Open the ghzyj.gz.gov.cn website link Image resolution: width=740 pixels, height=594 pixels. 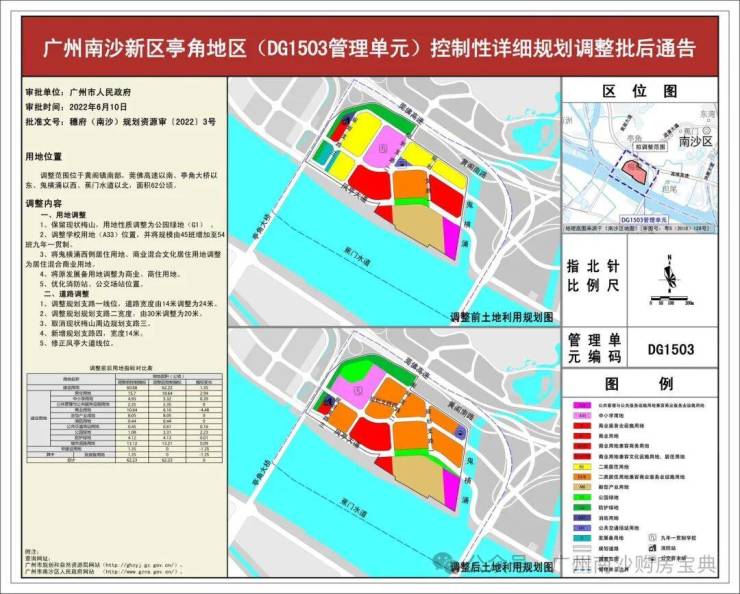pyautogui.click(x=140, y=565)
